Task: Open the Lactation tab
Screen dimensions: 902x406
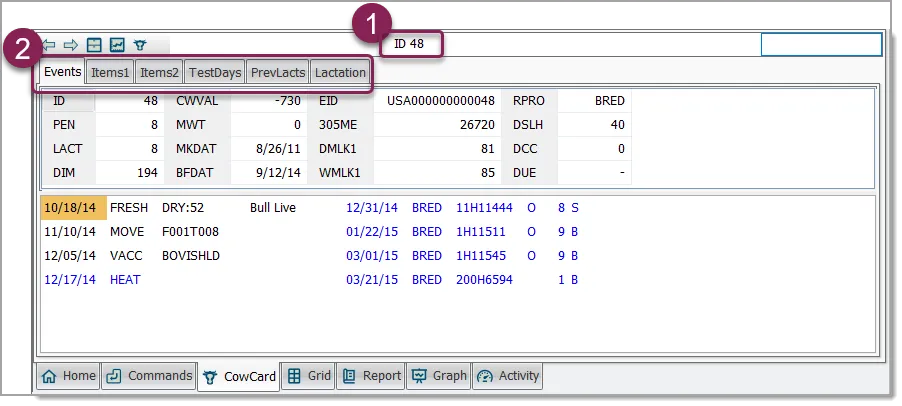Action: pos(340,72)
